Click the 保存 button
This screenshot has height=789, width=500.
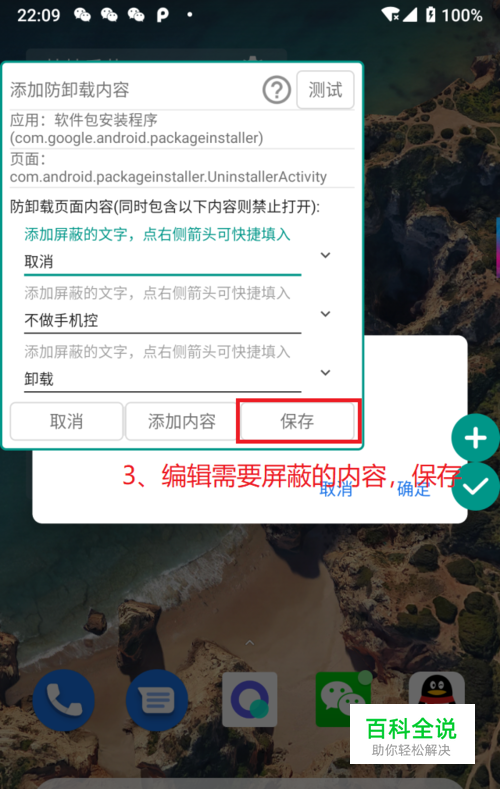pos(297,421)
